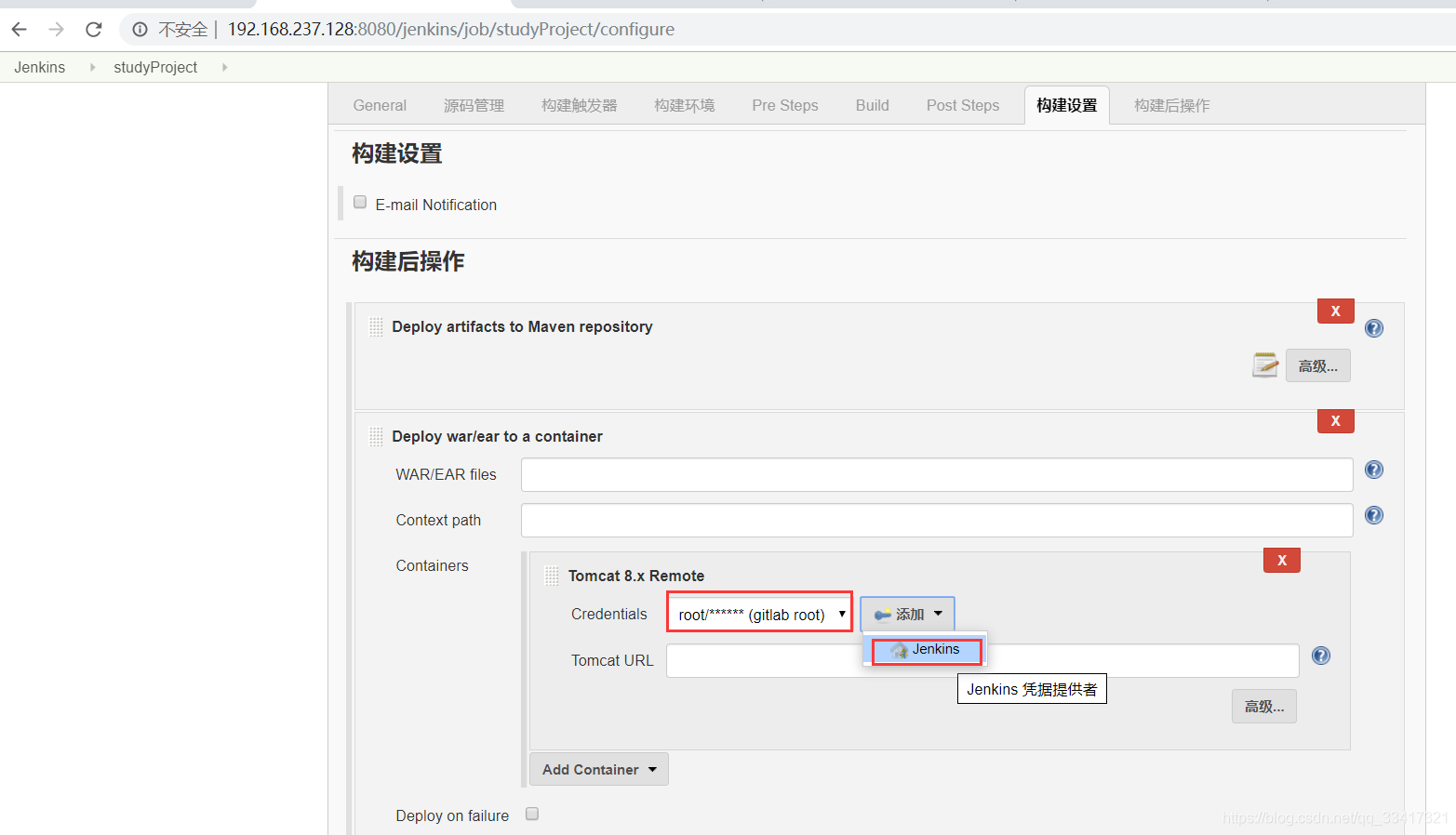Switch to the Post Steps tab
This screenshot has width=1456, height=835.
coord(963,105)
